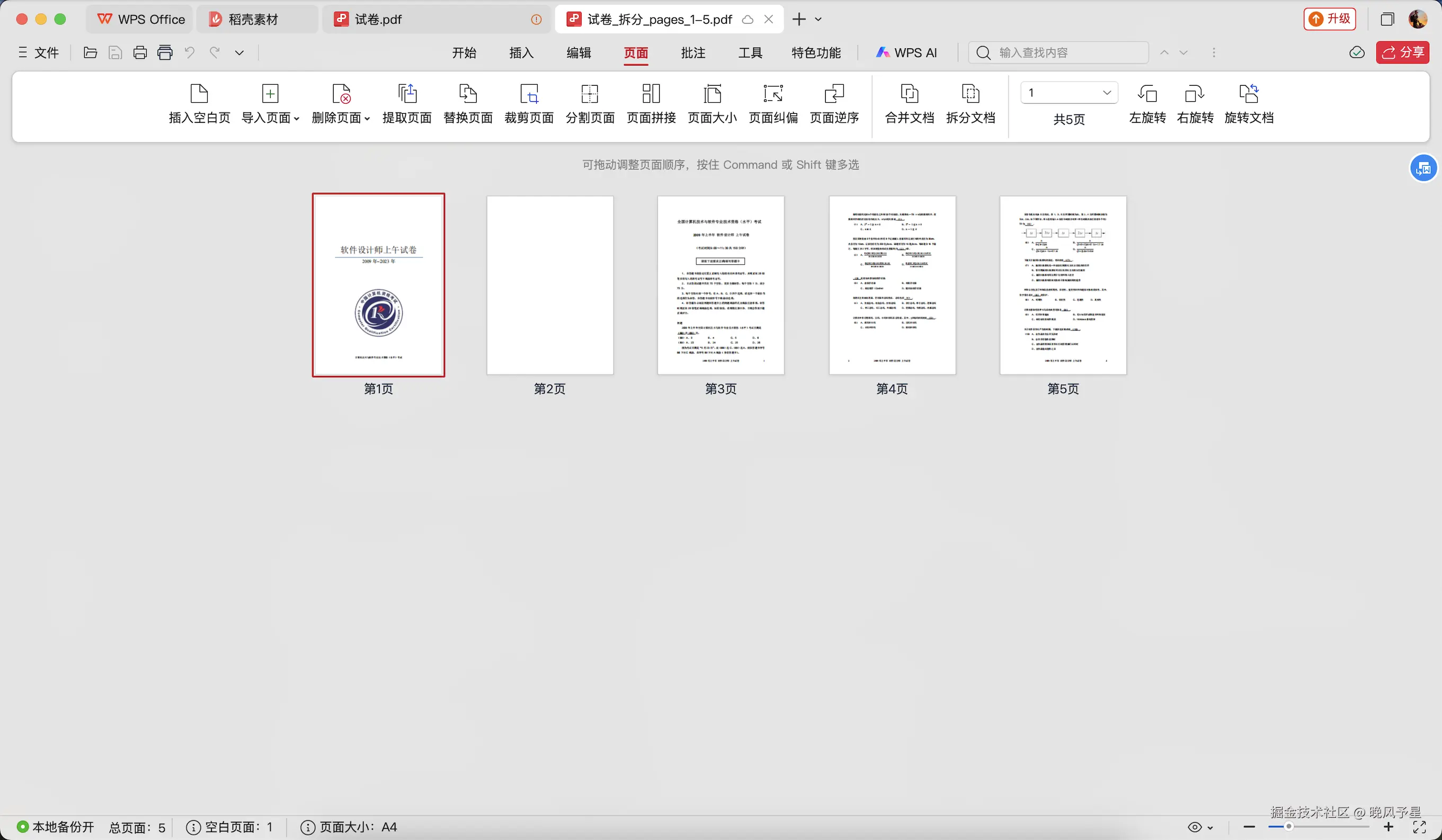
Task: Expand the Delete Pages dropdown (删除页面)
Action: coord(367,119)
